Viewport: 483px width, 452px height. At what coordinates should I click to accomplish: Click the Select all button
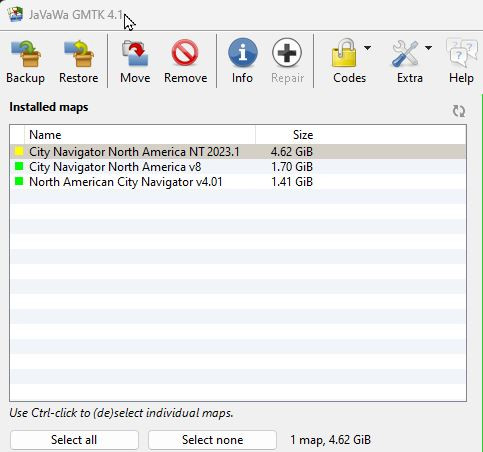click(x=74, y=440)
